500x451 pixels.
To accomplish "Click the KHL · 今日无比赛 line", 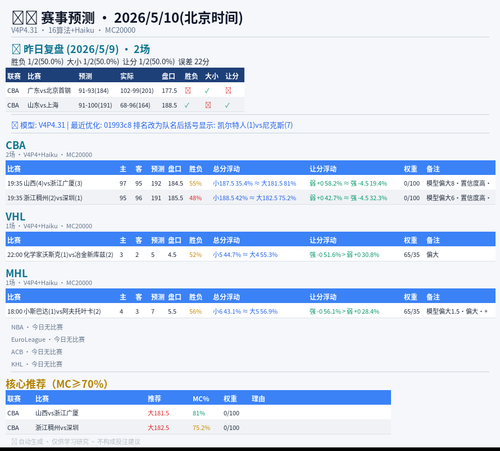I will (37, 364).
